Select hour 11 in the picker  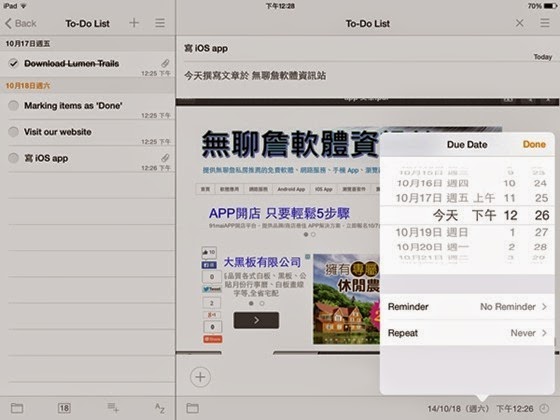tap(509, 198)
